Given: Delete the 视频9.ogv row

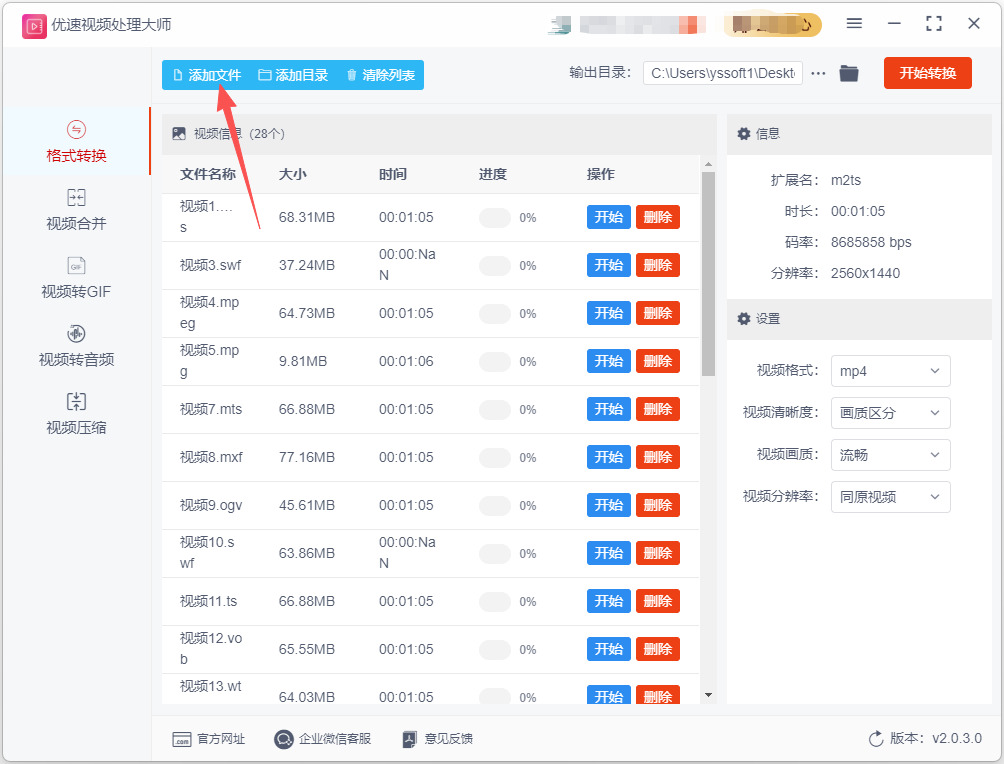Looking at the screenshot, I should [x=658, y=505].
